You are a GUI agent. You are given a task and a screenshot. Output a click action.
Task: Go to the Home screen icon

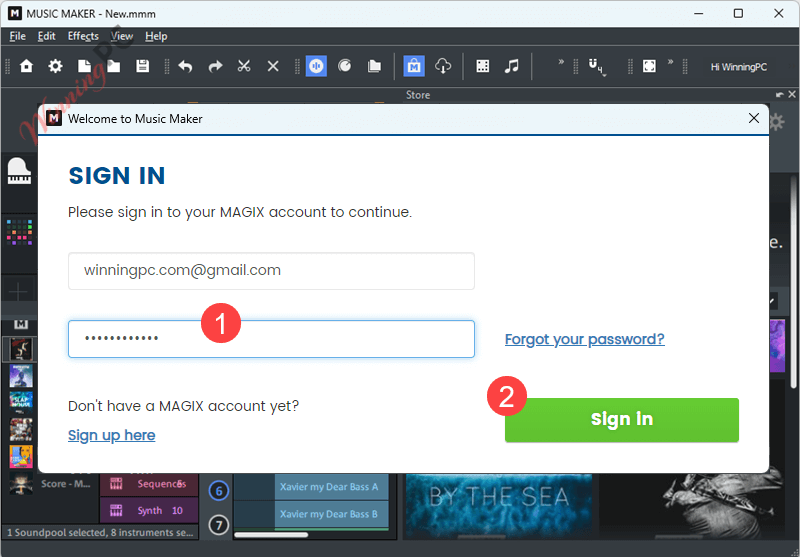tap(26, 66)
